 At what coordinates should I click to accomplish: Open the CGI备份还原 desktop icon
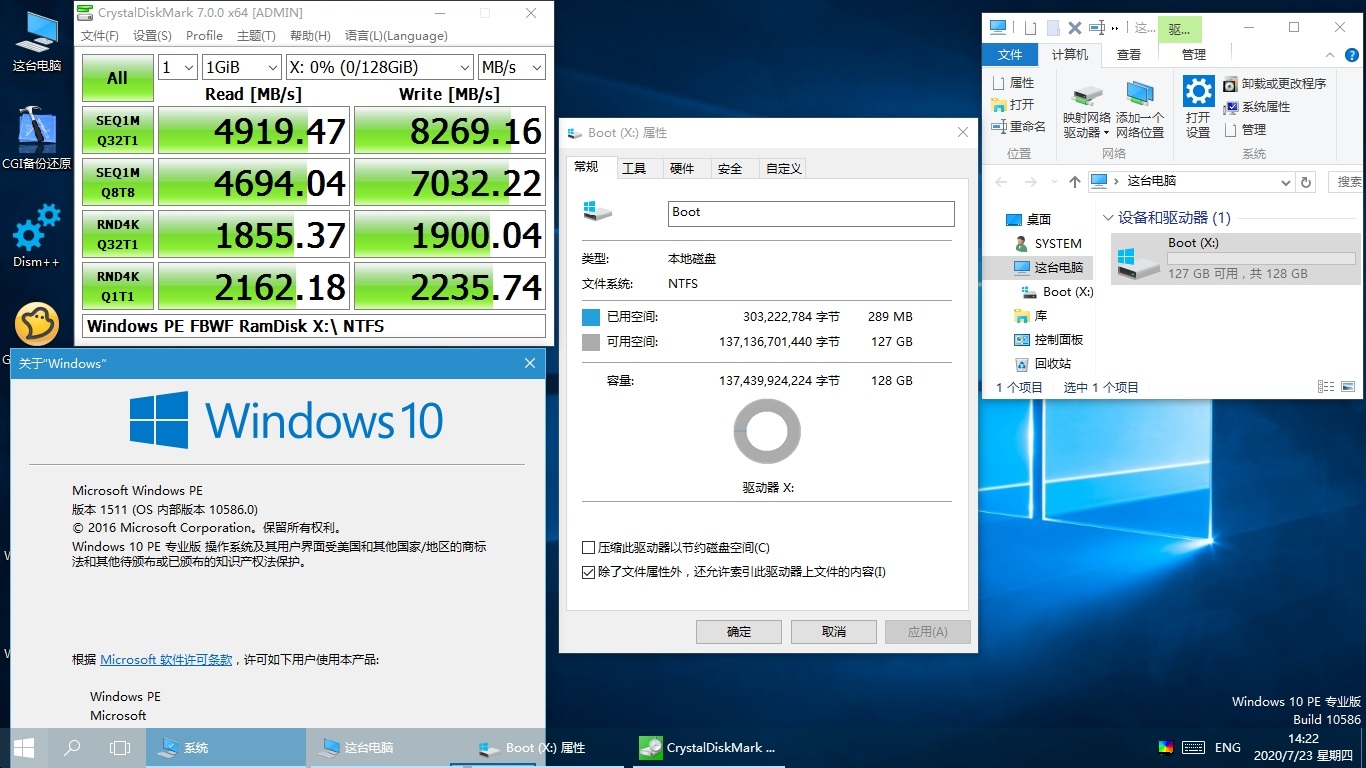click(x=36, y=138)
